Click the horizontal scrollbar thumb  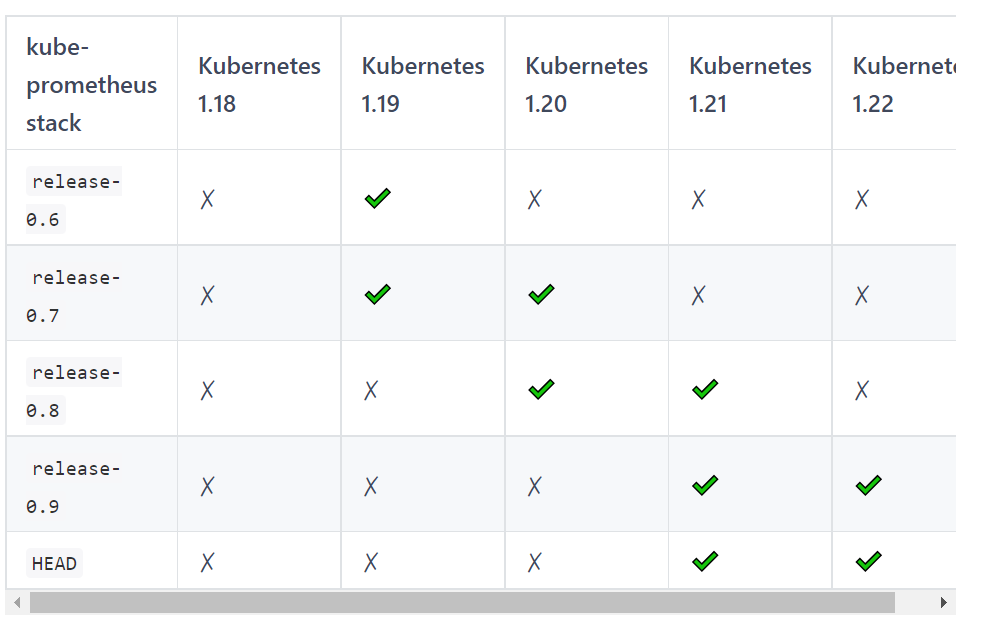[x=462, y=602]
